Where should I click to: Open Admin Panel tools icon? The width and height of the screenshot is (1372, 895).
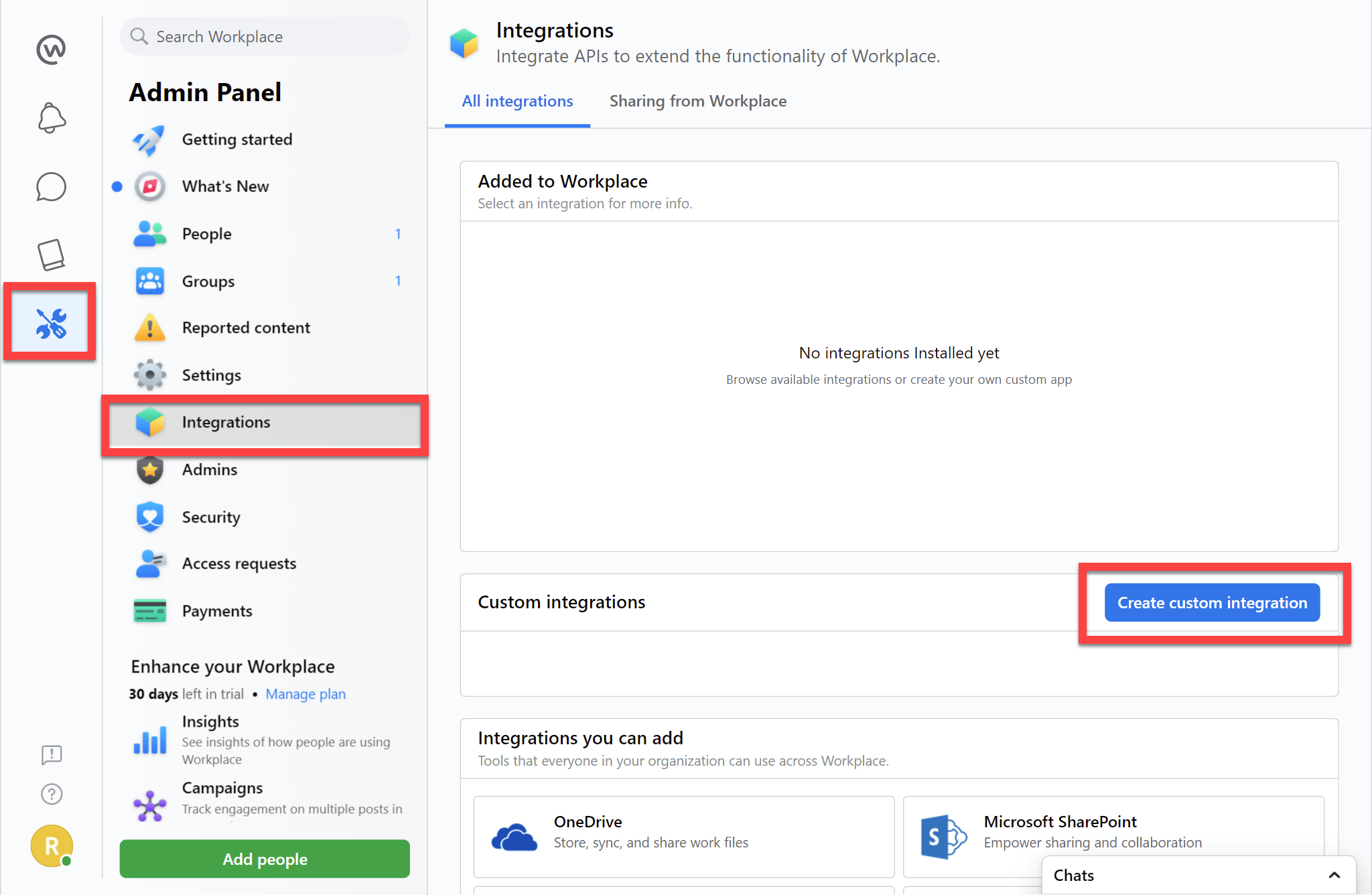(51, 324)
